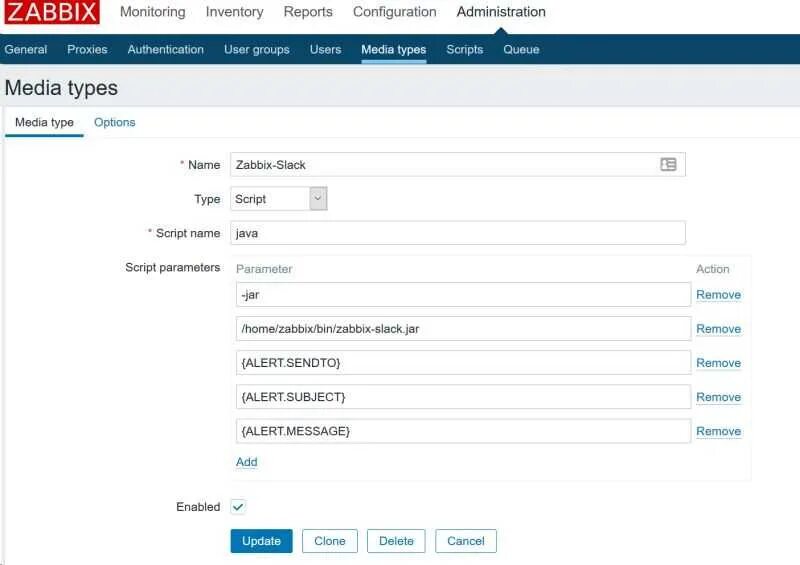Click the {ALERT.SENDTO} parameter field
This screenshot has height=565, width=800.
tap(463, 363)
